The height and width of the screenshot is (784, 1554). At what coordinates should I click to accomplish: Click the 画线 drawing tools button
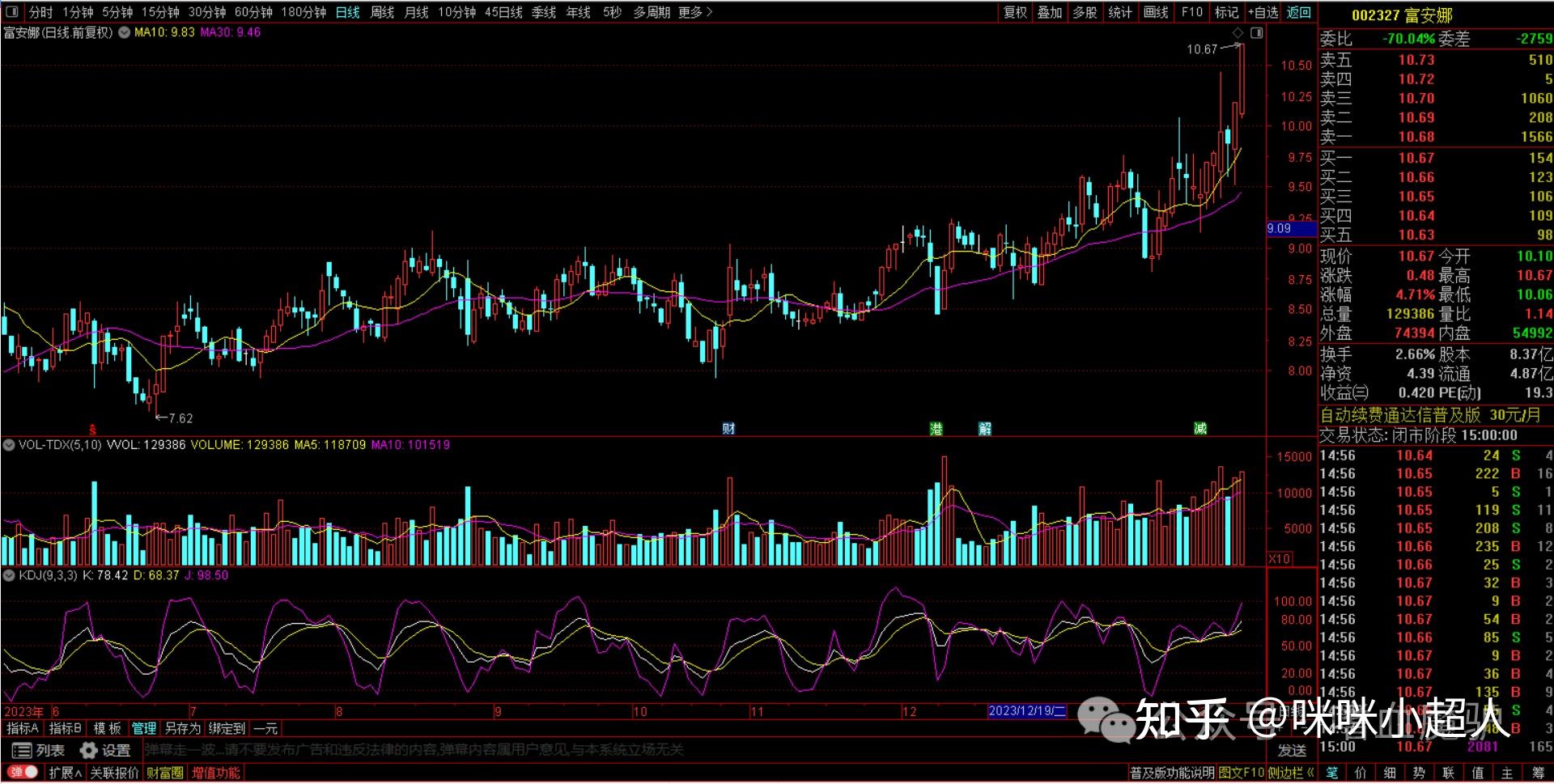pos(1156,12)
